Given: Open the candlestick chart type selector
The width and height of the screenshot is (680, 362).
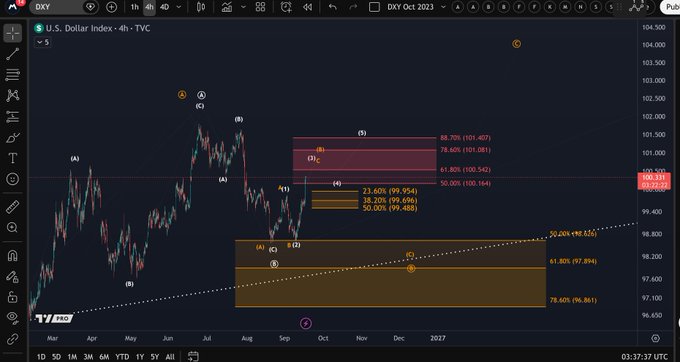Looking at the screenshot, I should pos(201,7).
